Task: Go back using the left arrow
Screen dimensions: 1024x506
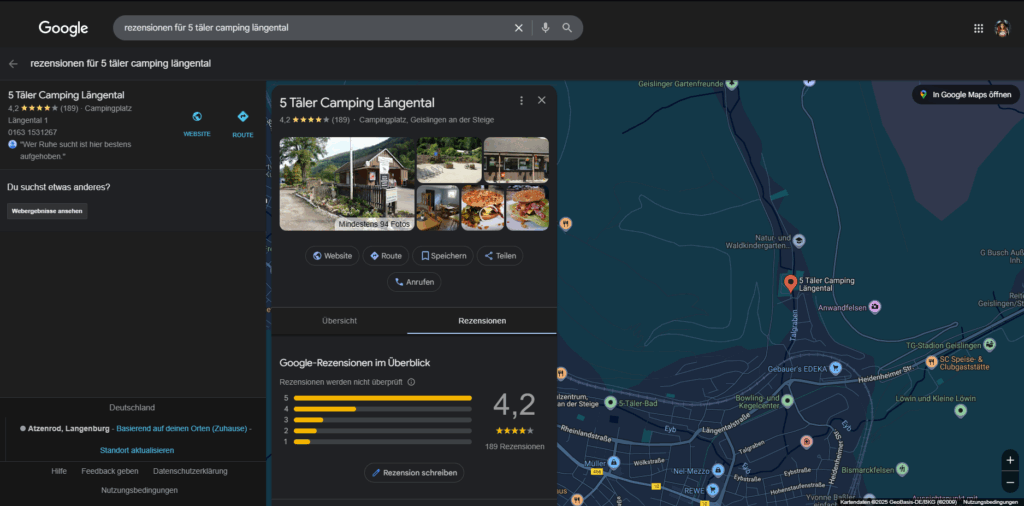Action: [x=13, y=63]
